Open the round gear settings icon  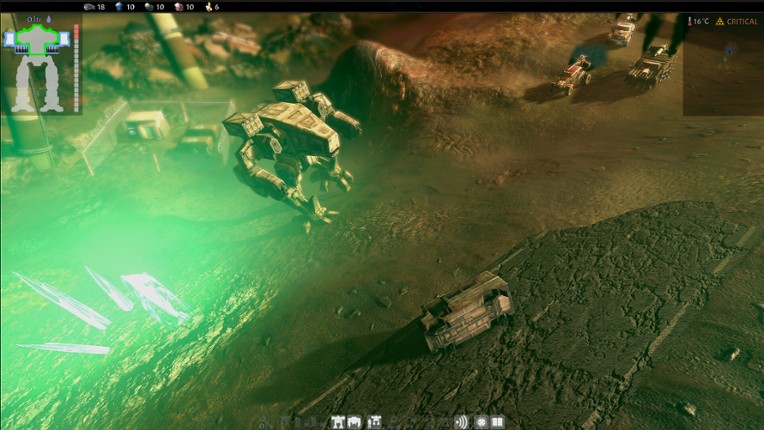(x=481, y=422)
